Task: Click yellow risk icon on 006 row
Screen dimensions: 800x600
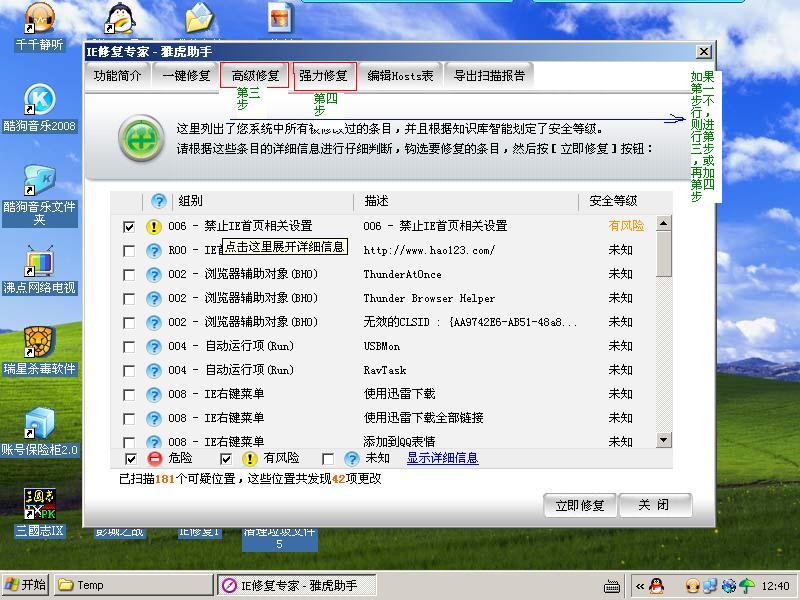Action: click(x=154, y=227)
